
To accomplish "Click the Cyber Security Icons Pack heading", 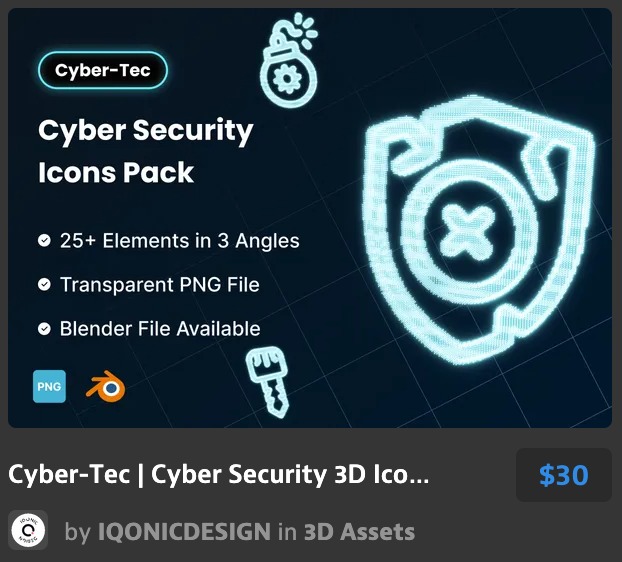I will pyautogui.click(x=146, y=151).
